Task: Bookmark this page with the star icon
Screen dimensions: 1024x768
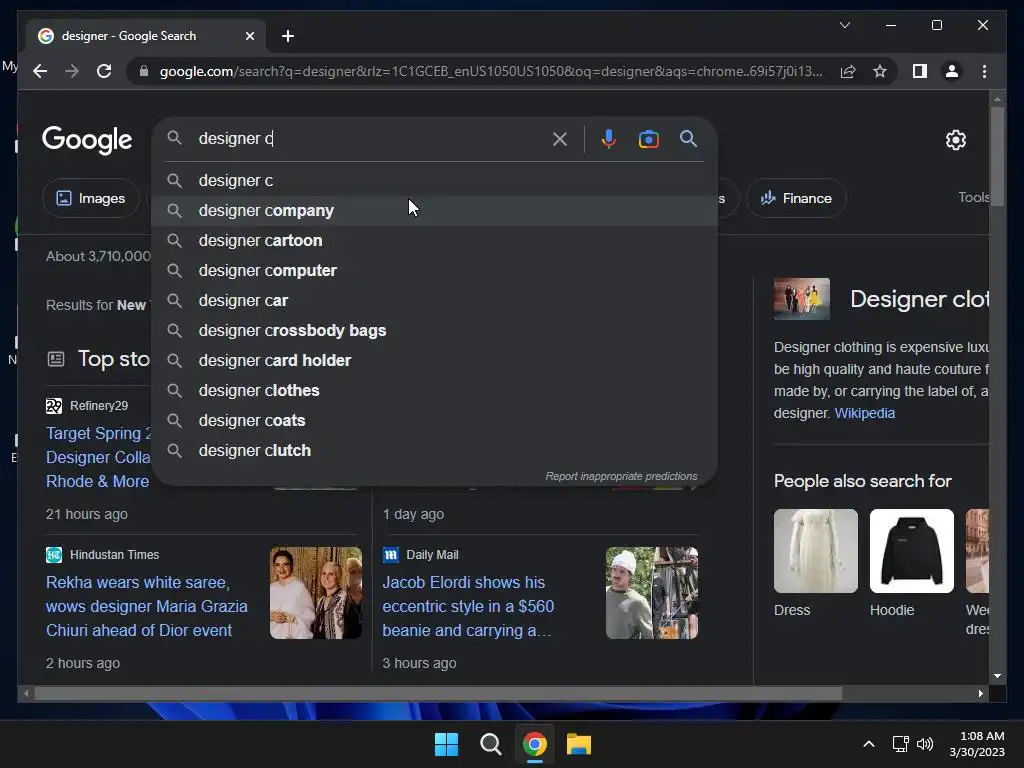Action: click(x=880, y=71)
